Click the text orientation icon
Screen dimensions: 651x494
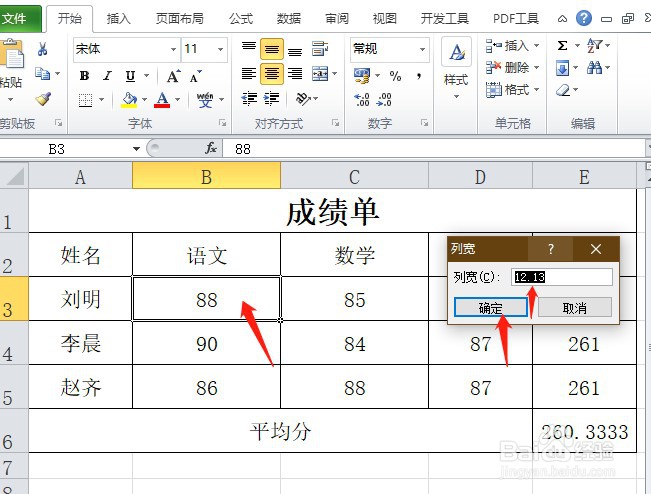click(303, 98)
